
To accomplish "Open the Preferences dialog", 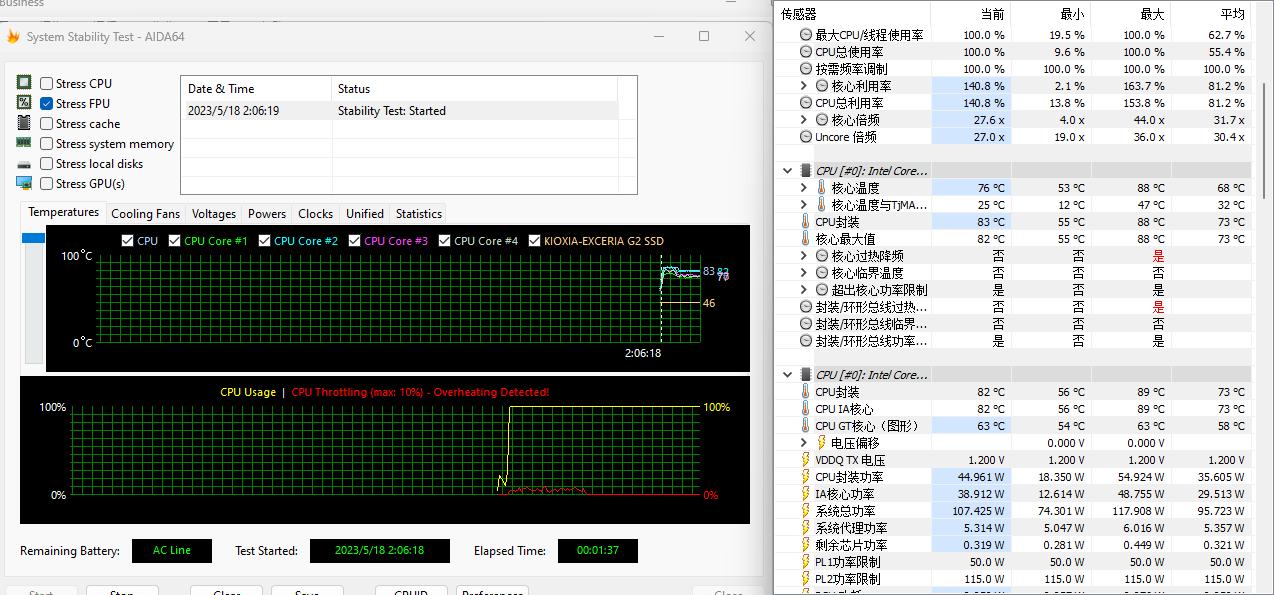I will coord(492,591).
